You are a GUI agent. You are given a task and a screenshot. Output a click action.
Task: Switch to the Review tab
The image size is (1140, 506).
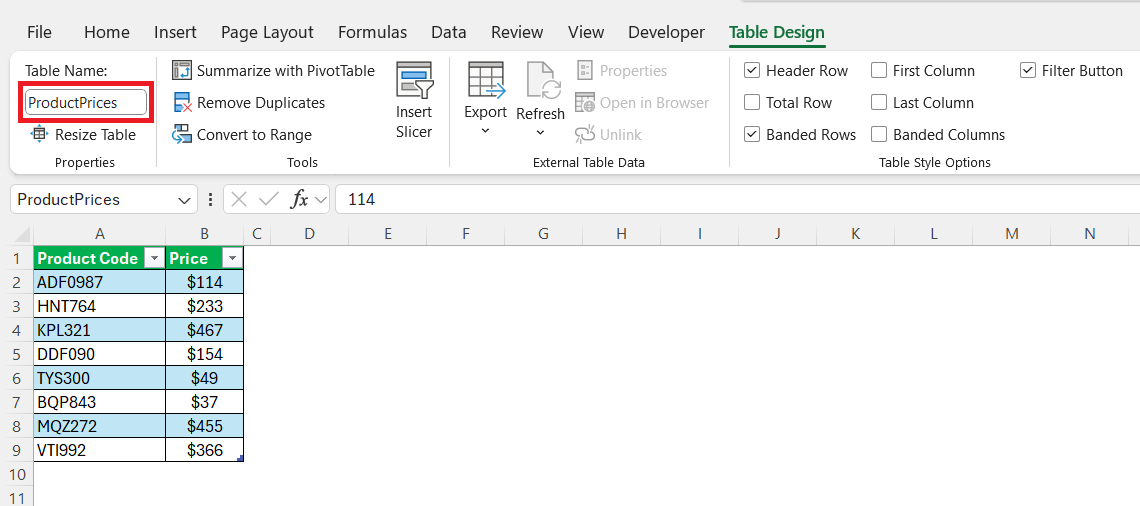(517, 32)
